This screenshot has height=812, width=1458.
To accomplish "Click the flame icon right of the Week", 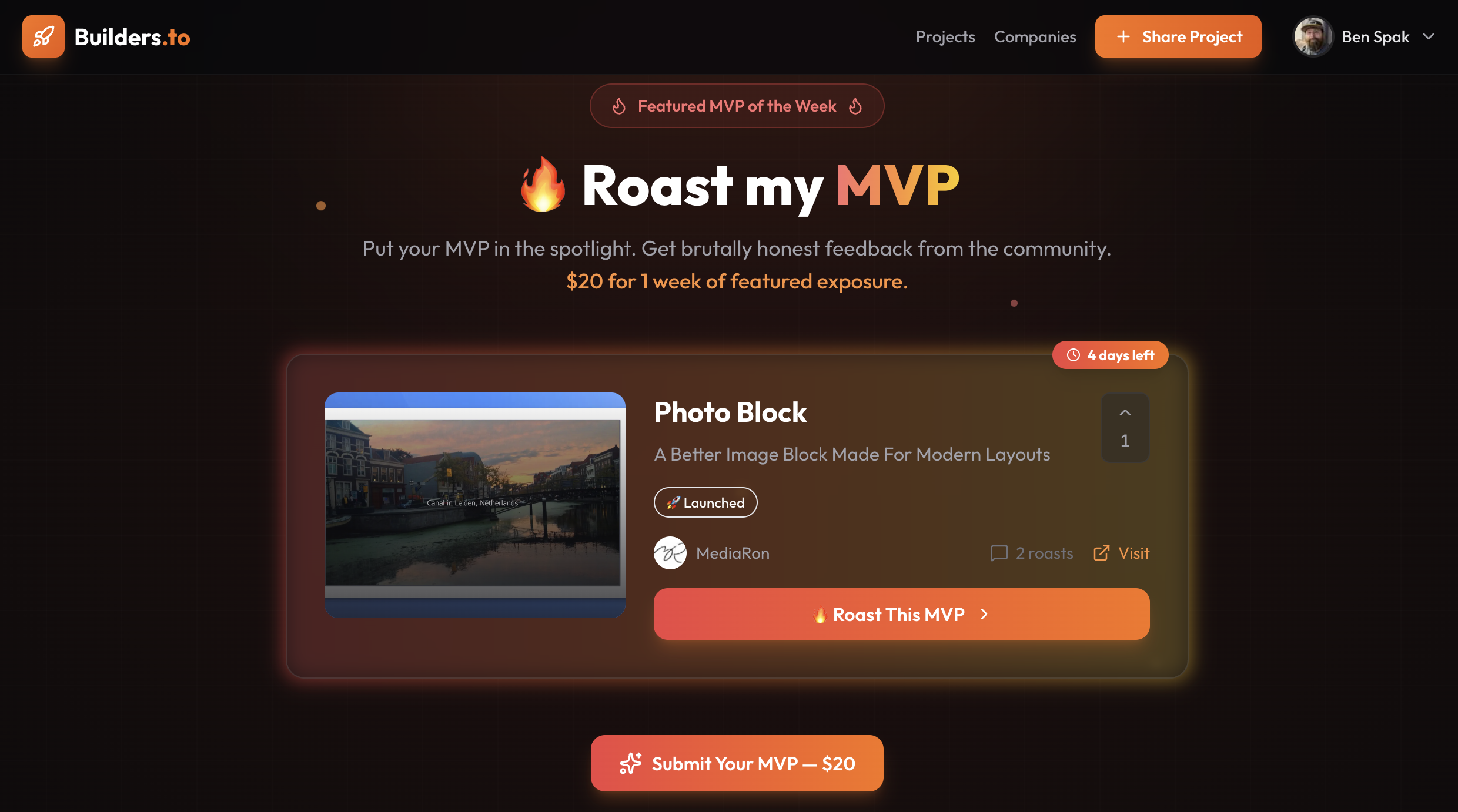I will tap(855, 106).
